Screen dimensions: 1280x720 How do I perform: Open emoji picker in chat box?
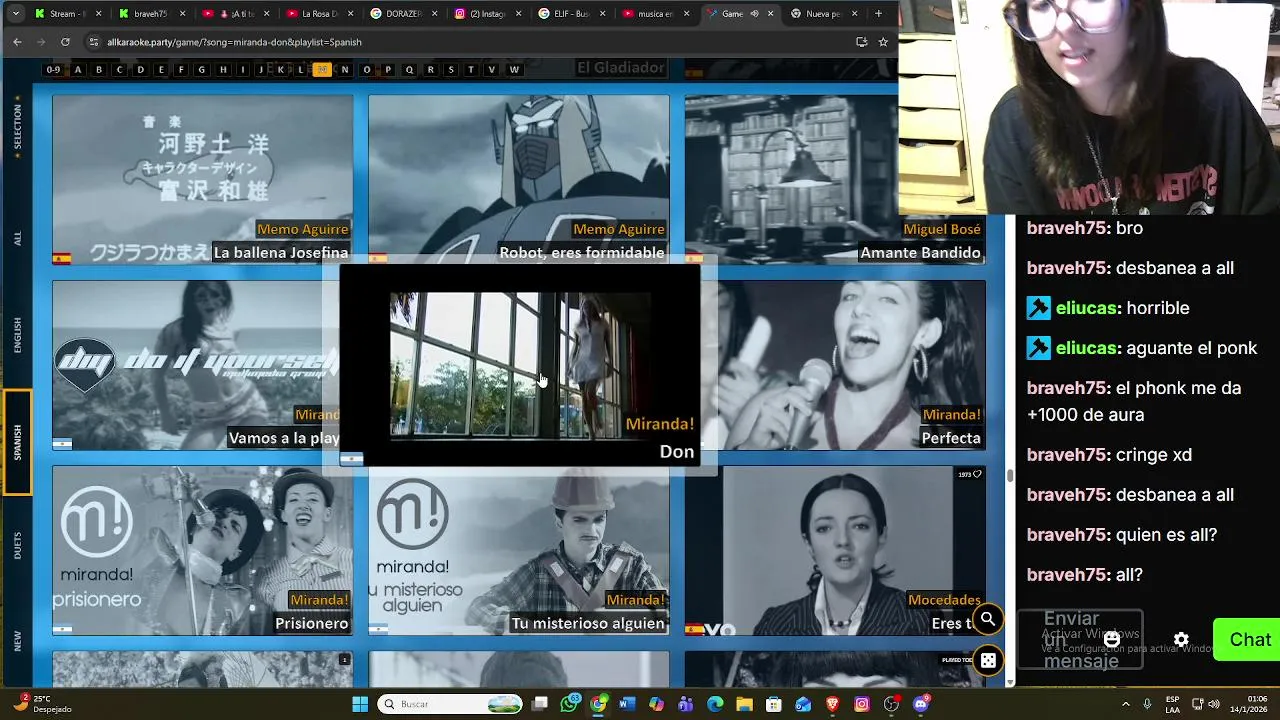[x=1112, y=640]
